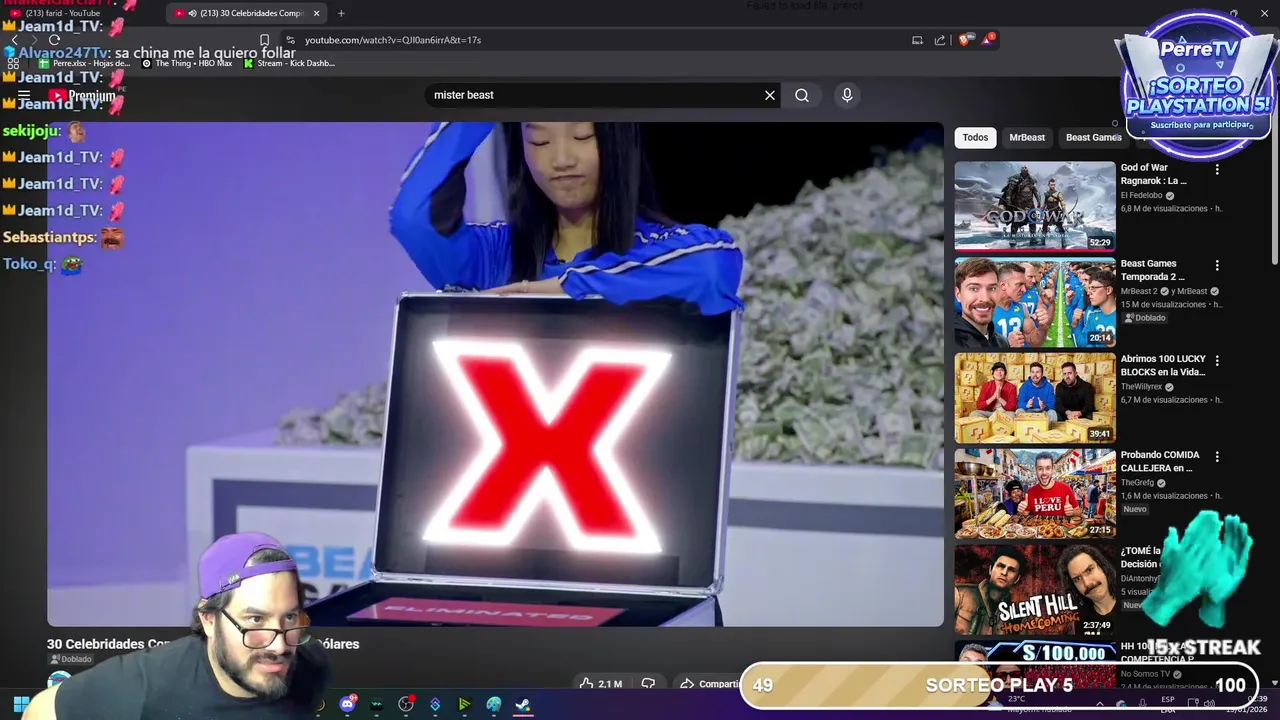Image resolution: width=1280 pixels, height=720 pixels.
Task: Start voice search with microphone icon
Action: point(847,95)
